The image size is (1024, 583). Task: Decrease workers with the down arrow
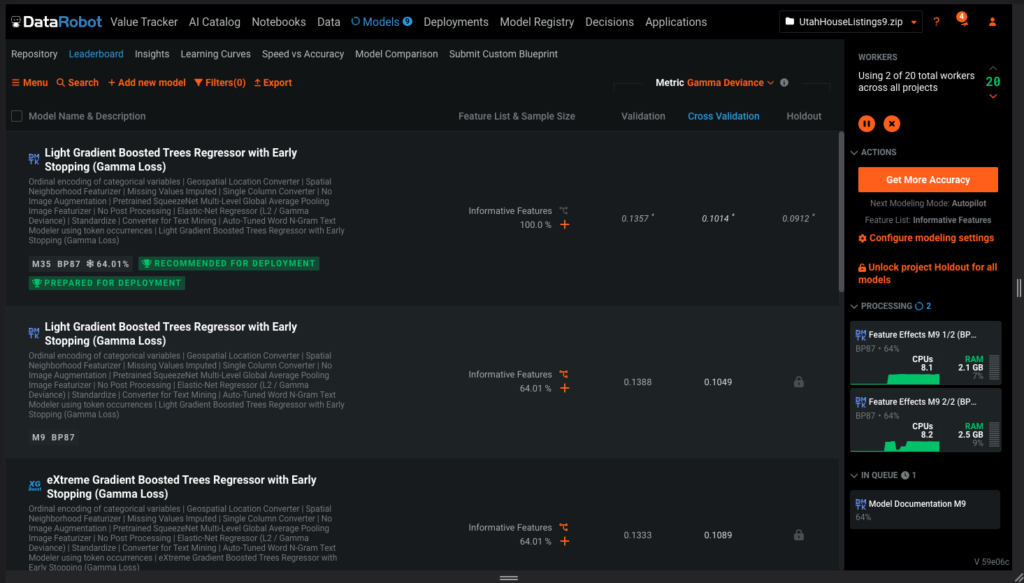point(993,97)
